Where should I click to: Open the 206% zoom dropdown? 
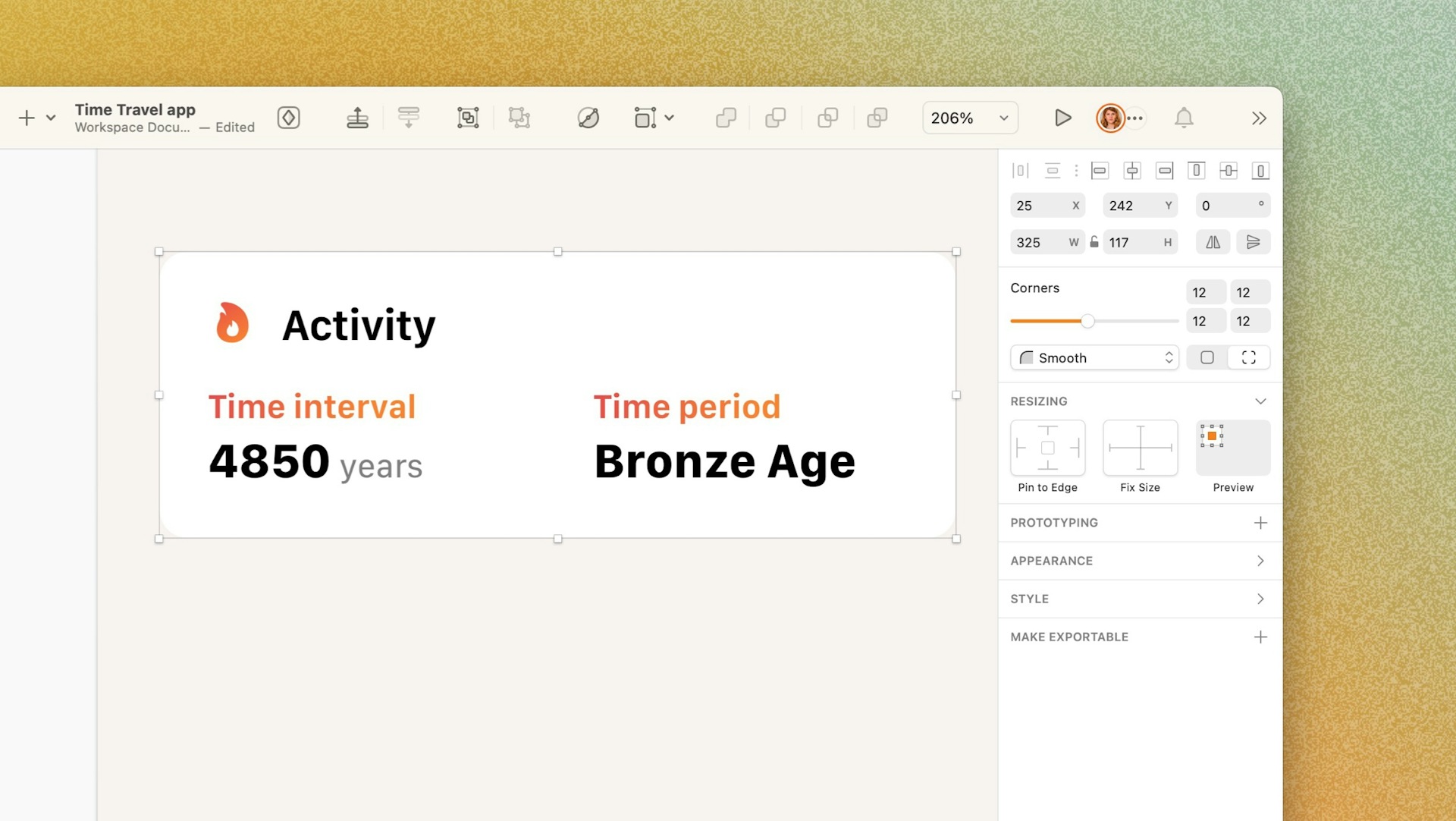pos(970,118)
